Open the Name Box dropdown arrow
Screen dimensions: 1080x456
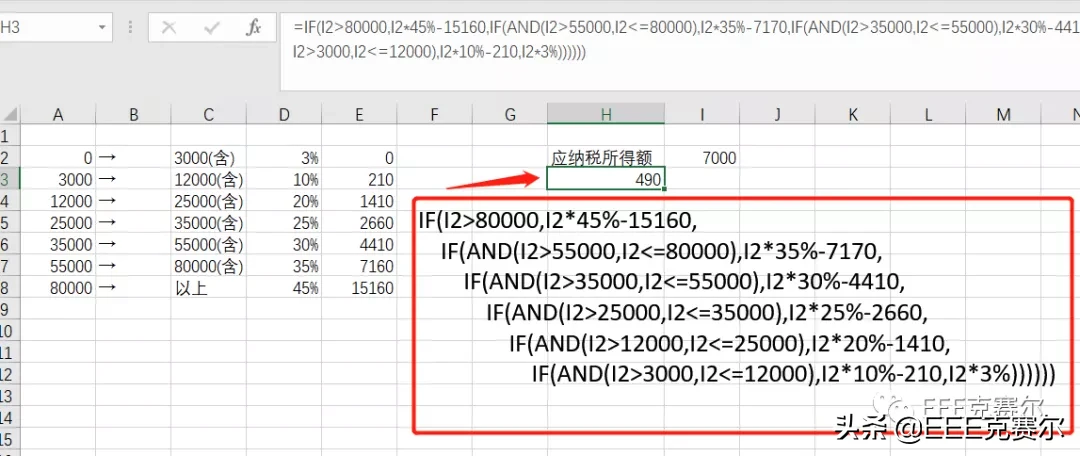point(103,28)
